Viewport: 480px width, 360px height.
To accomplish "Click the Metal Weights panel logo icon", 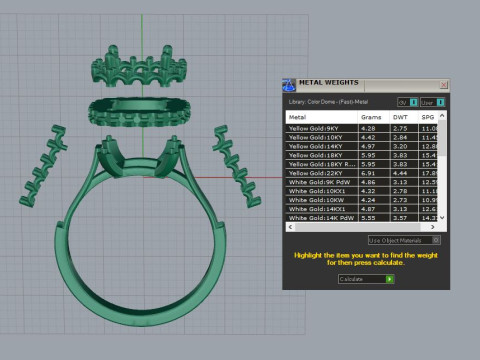I will click(289, 85).
